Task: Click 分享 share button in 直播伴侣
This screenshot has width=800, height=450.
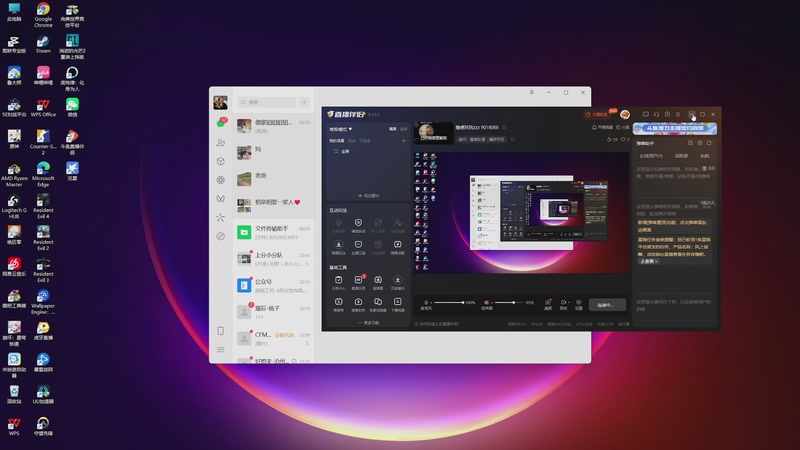Action: click(622, 127)
